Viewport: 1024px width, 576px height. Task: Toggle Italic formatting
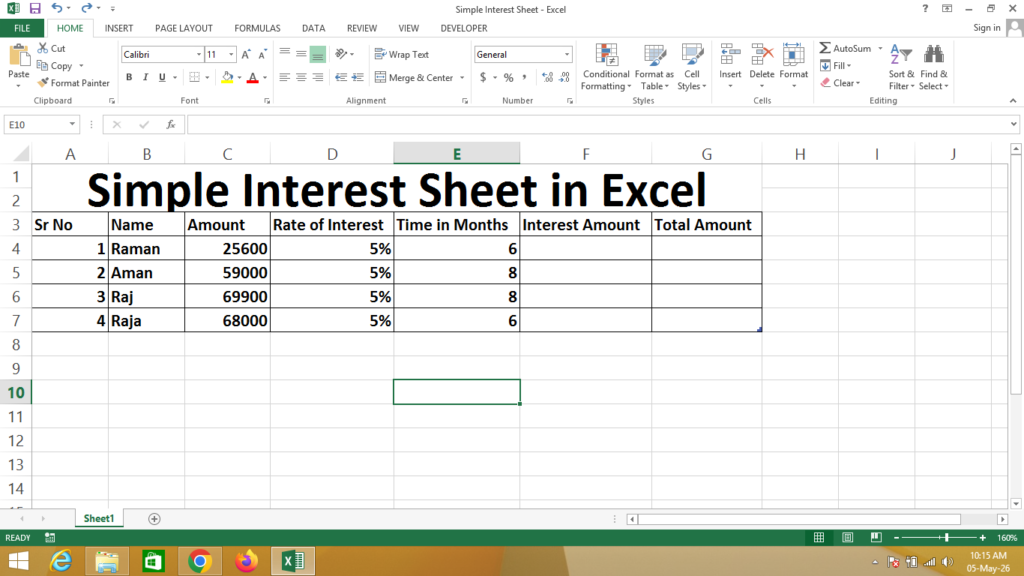145,77
